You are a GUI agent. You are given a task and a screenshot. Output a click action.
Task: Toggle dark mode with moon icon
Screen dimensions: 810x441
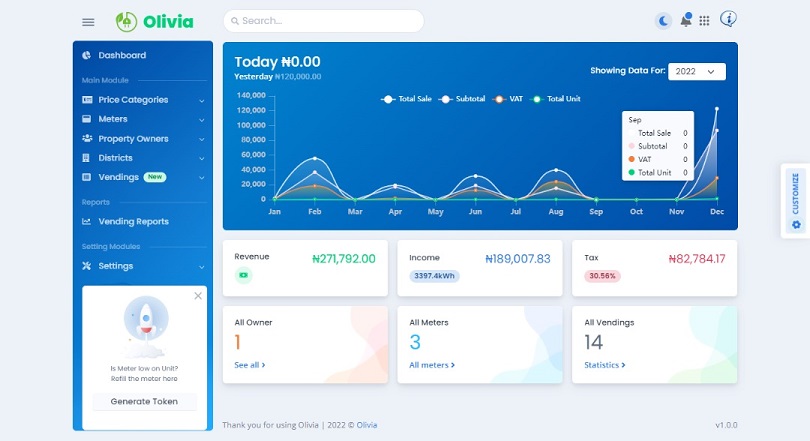pos(664,21)
